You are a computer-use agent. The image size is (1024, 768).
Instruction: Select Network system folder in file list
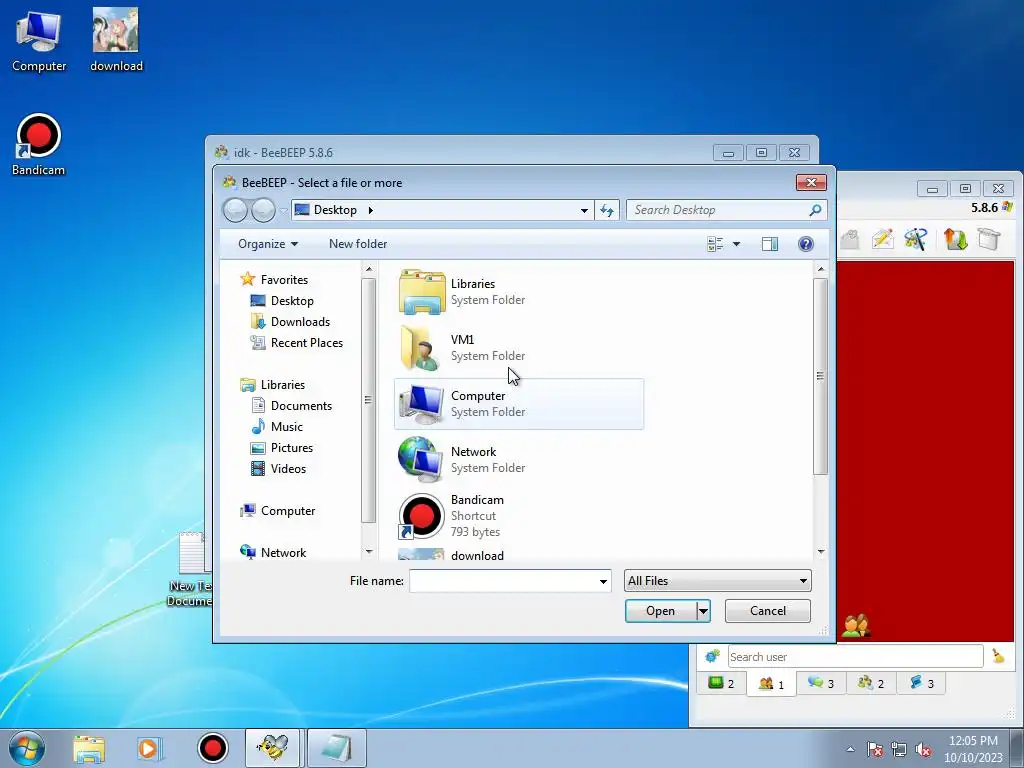point(519,460)
